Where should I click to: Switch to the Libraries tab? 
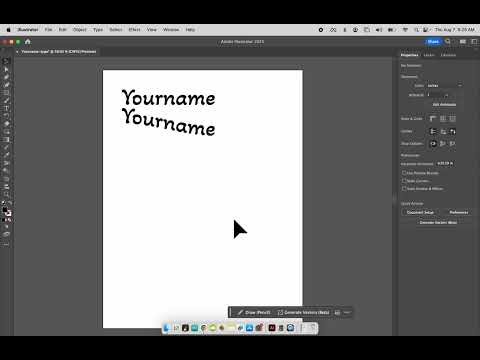click(448, 55)
